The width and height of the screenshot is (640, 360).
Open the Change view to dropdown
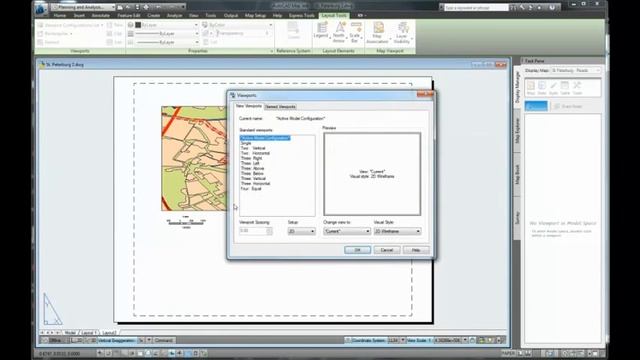[347, 231]
